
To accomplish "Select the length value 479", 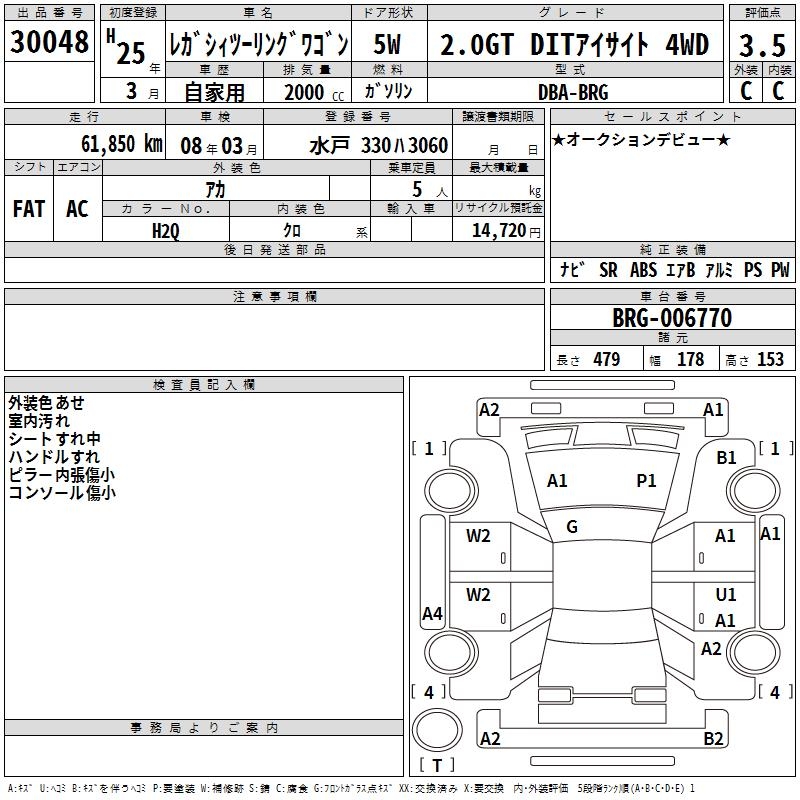I will 607,359.
